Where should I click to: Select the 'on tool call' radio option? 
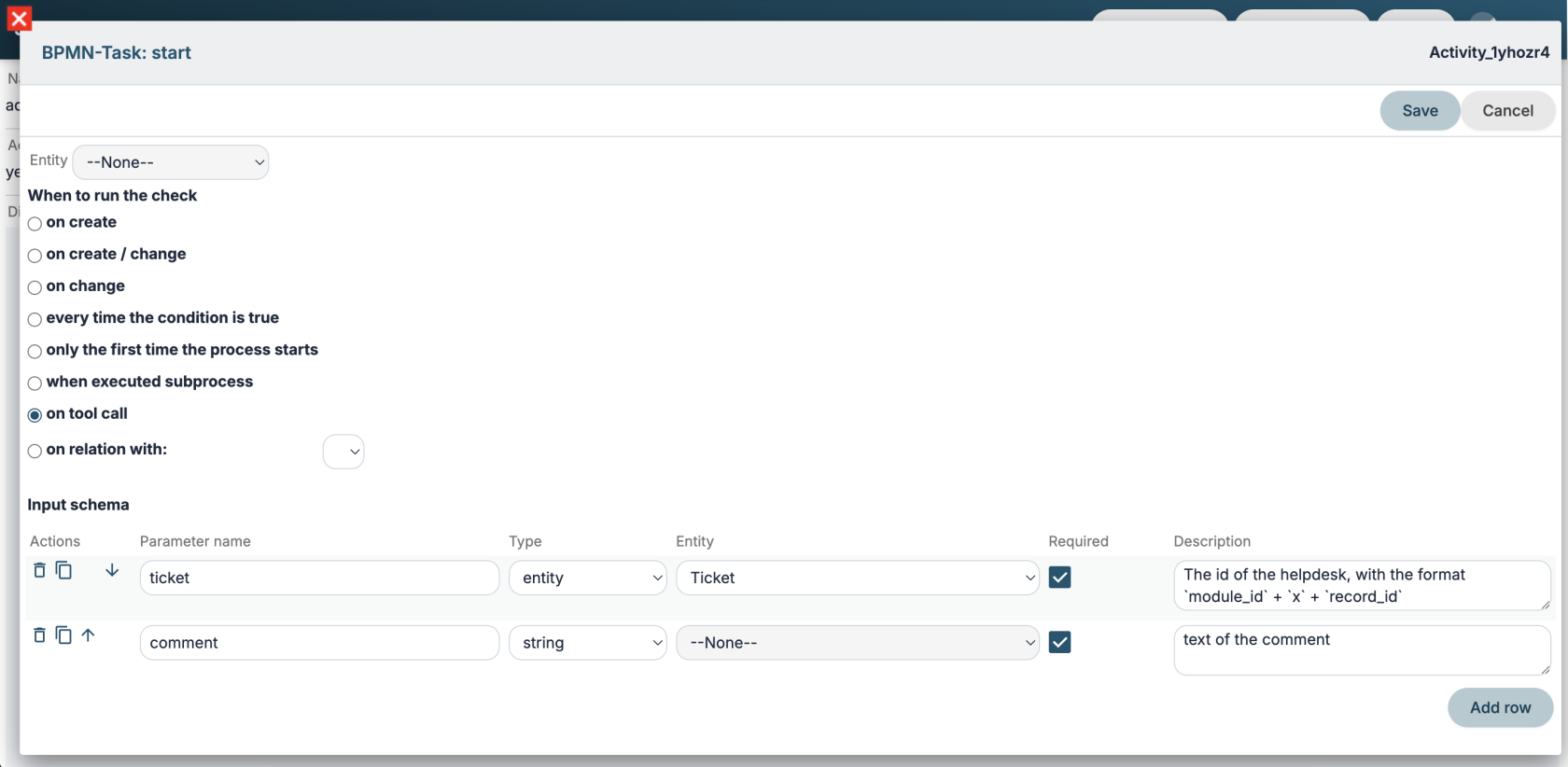click(x=35, y=415)
